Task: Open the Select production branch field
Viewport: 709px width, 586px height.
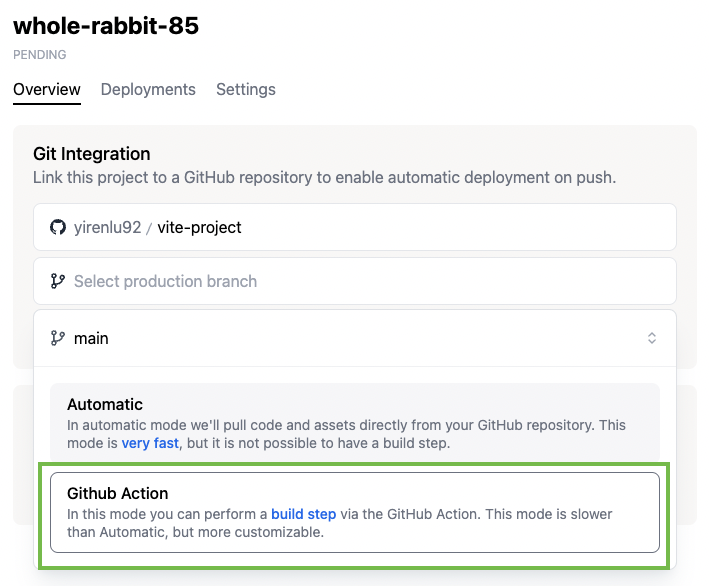Action: [x=355, y=281]
